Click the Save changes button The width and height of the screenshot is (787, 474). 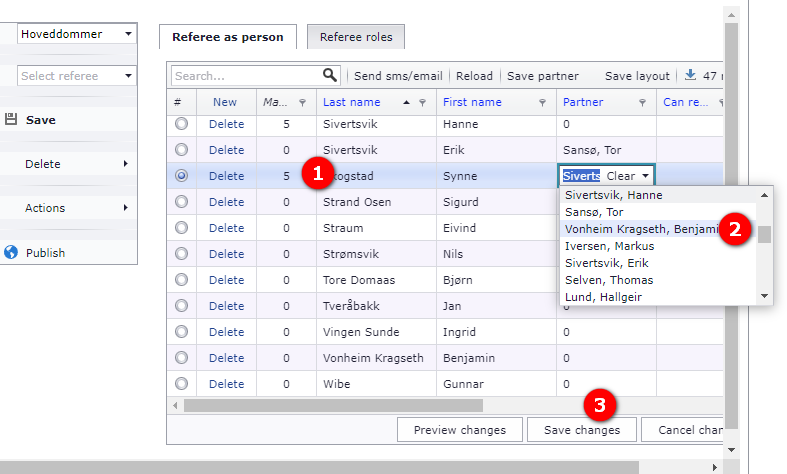tap(582, 430)
